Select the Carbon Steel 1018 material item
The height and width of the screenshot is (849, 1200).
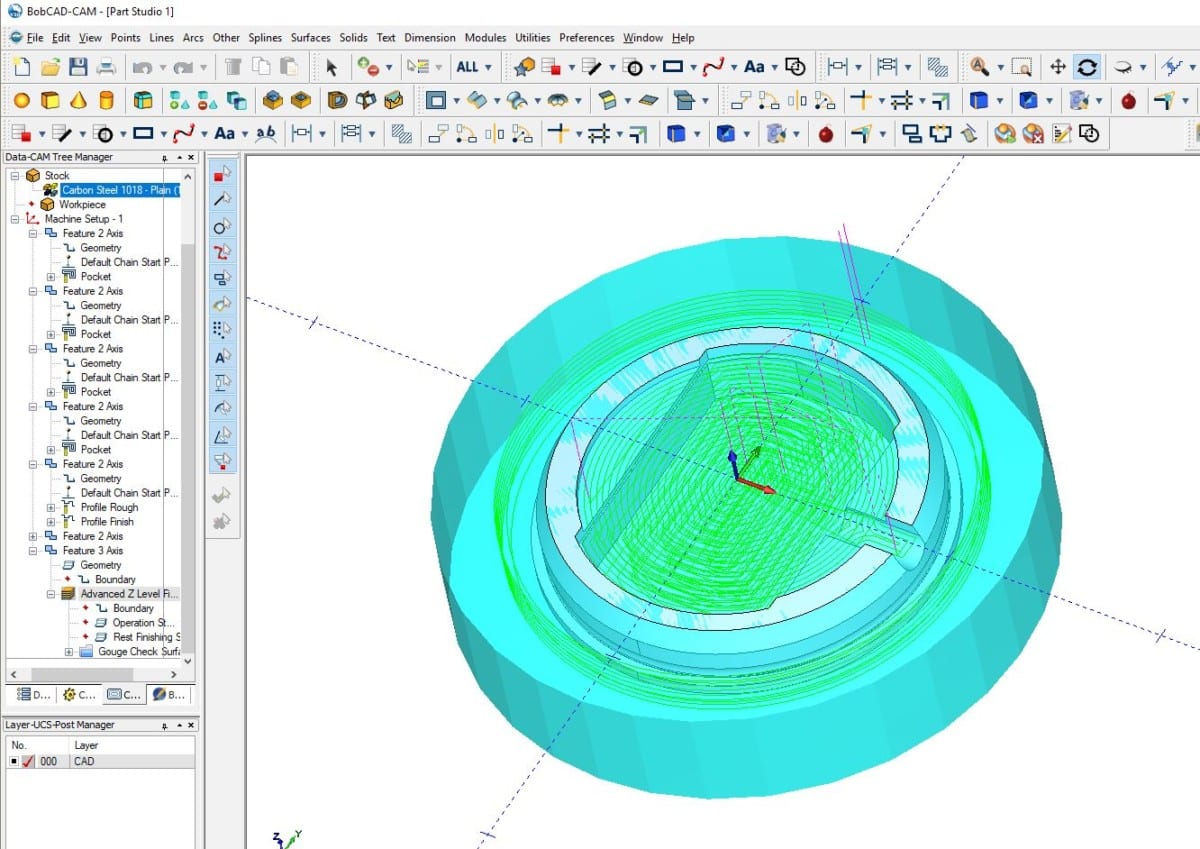[x=119, y=190]
